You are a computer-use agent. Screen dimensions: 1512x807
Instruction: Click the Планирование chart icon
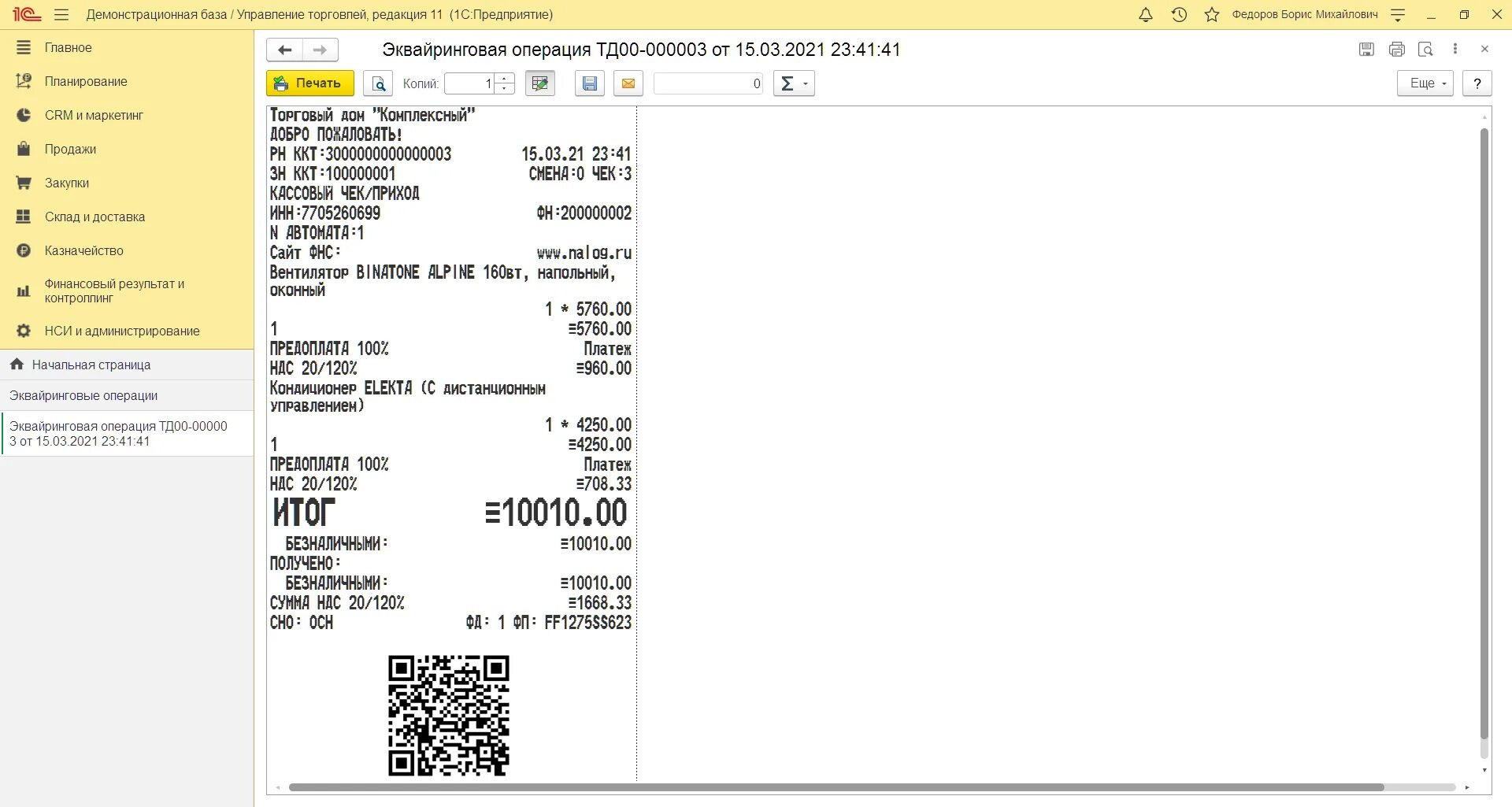pyautogui.click(x=24, y=81)
